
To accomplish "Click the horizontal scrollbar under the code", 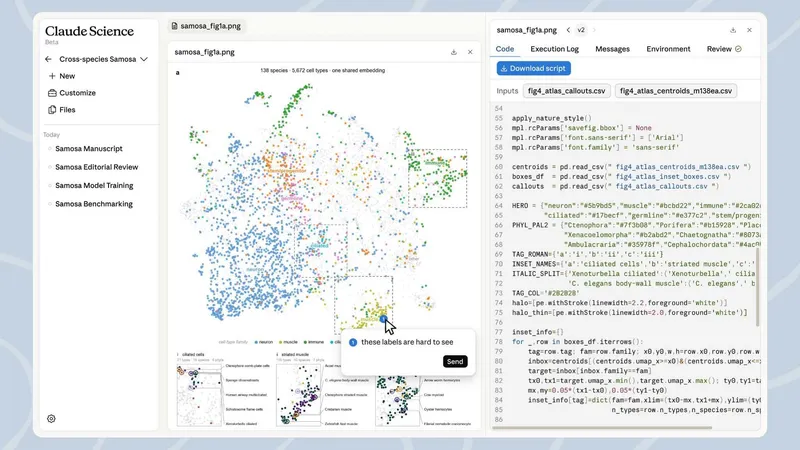I will tap(602, 428).
